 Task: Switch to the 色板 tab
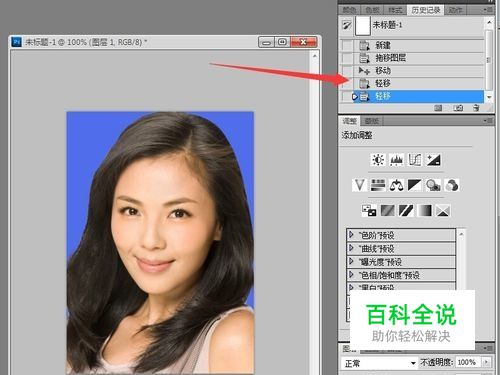pos(372,10)
